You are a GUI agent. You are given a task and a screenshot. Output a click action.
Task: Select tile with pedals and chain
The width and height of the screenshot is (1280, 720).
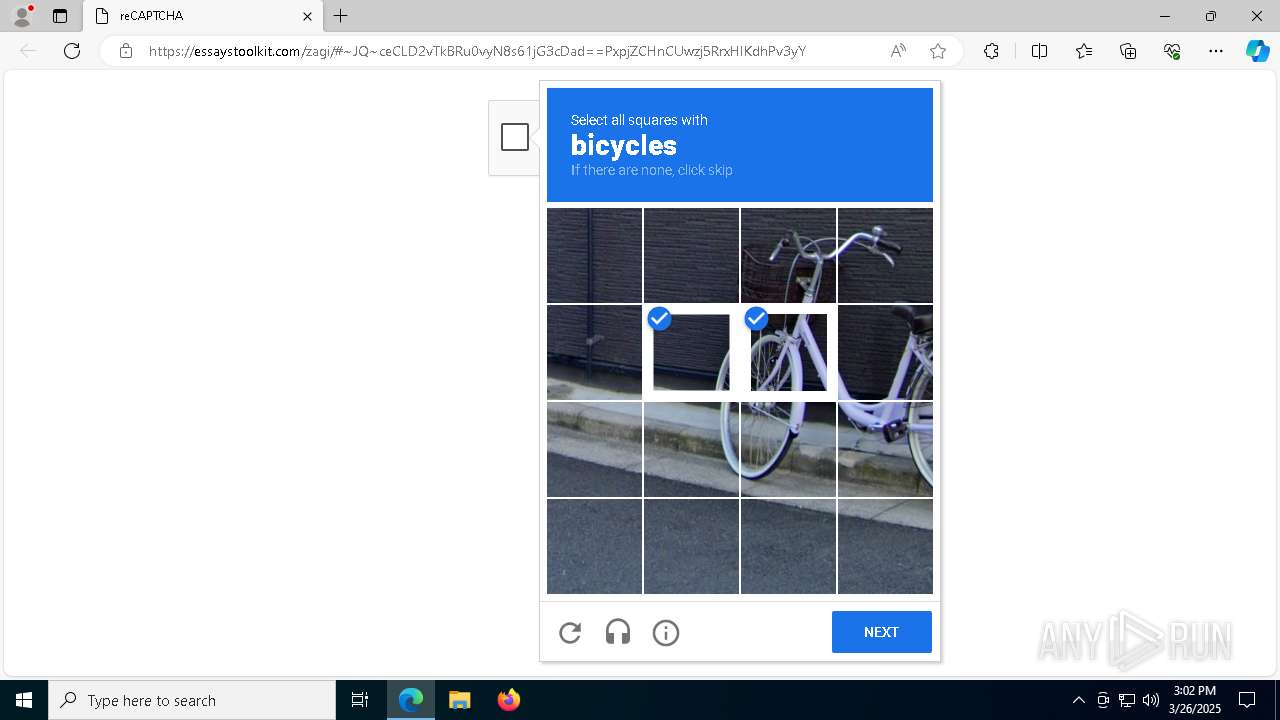click(x=885, y=449)
